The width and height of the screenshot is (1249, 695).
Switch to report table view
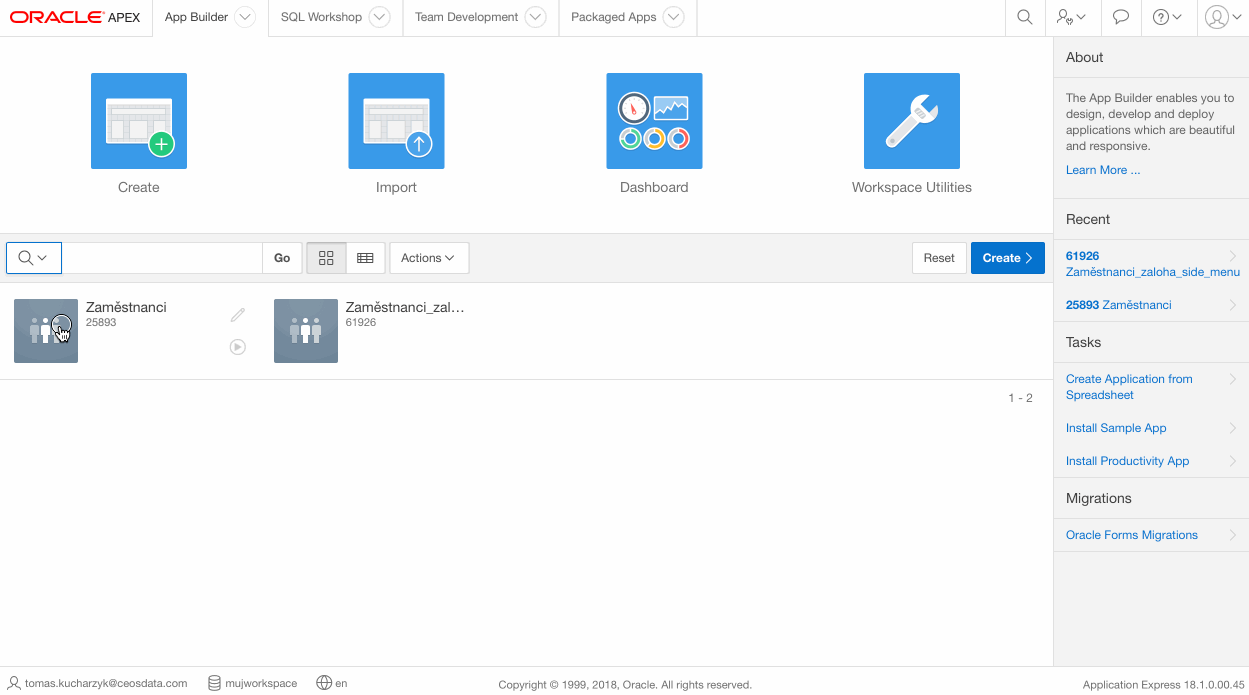[x=365, y=258]
